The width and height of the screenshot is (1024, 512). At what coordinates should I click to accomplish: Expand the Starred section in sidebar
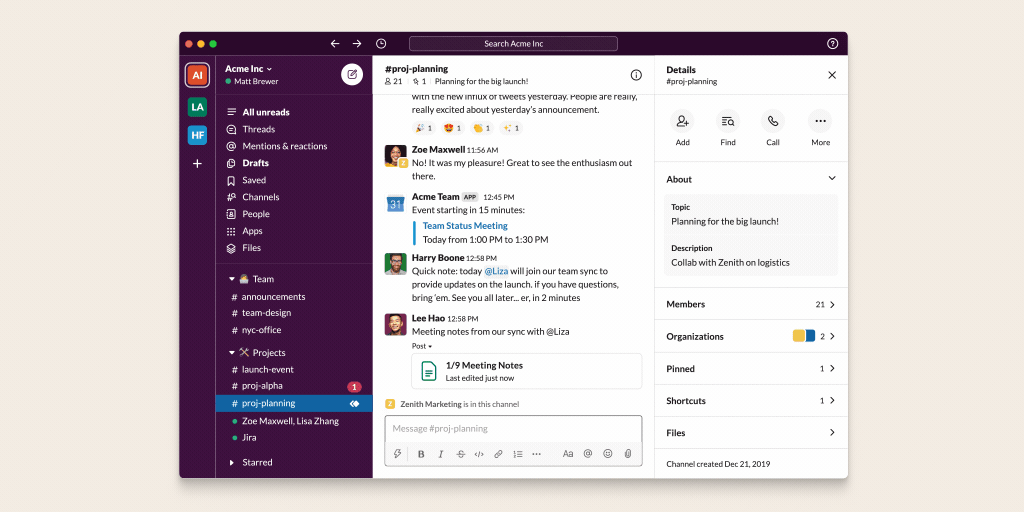click(232, 463)
